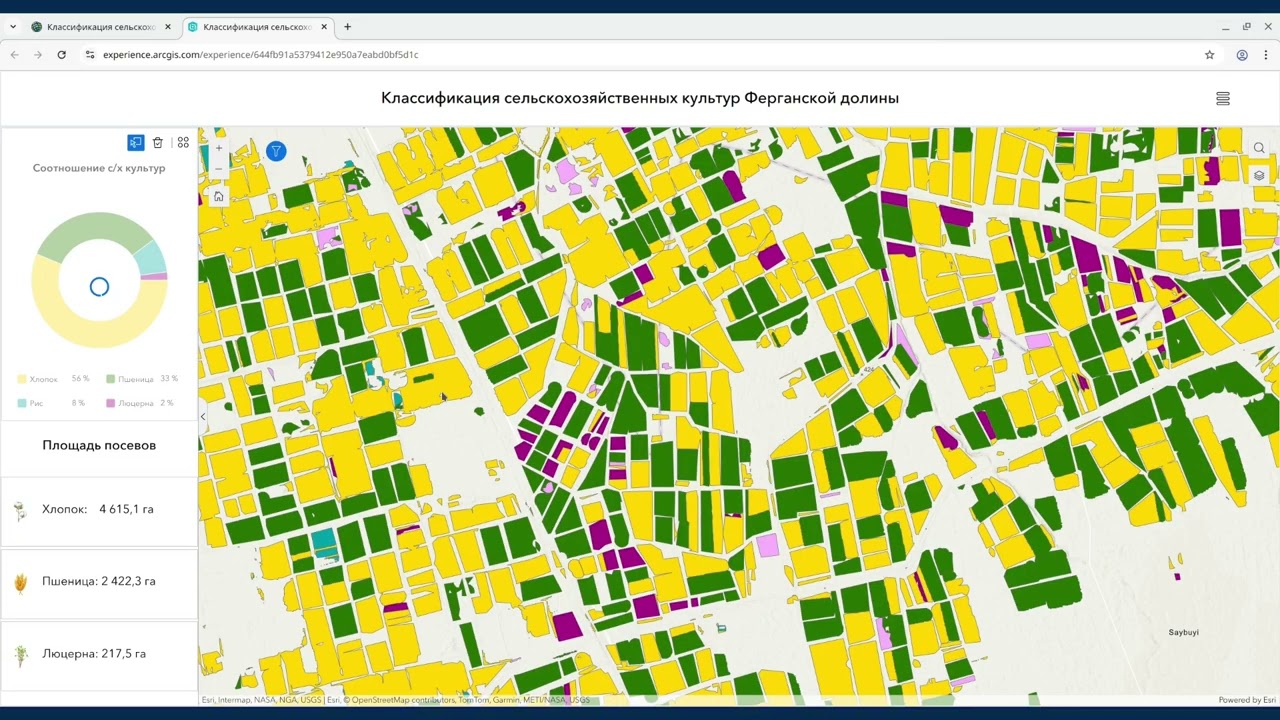Click the 'Площадь посевов' heading
The height and width of the screenshot is (720, 1280).
[x=99, y=445]
